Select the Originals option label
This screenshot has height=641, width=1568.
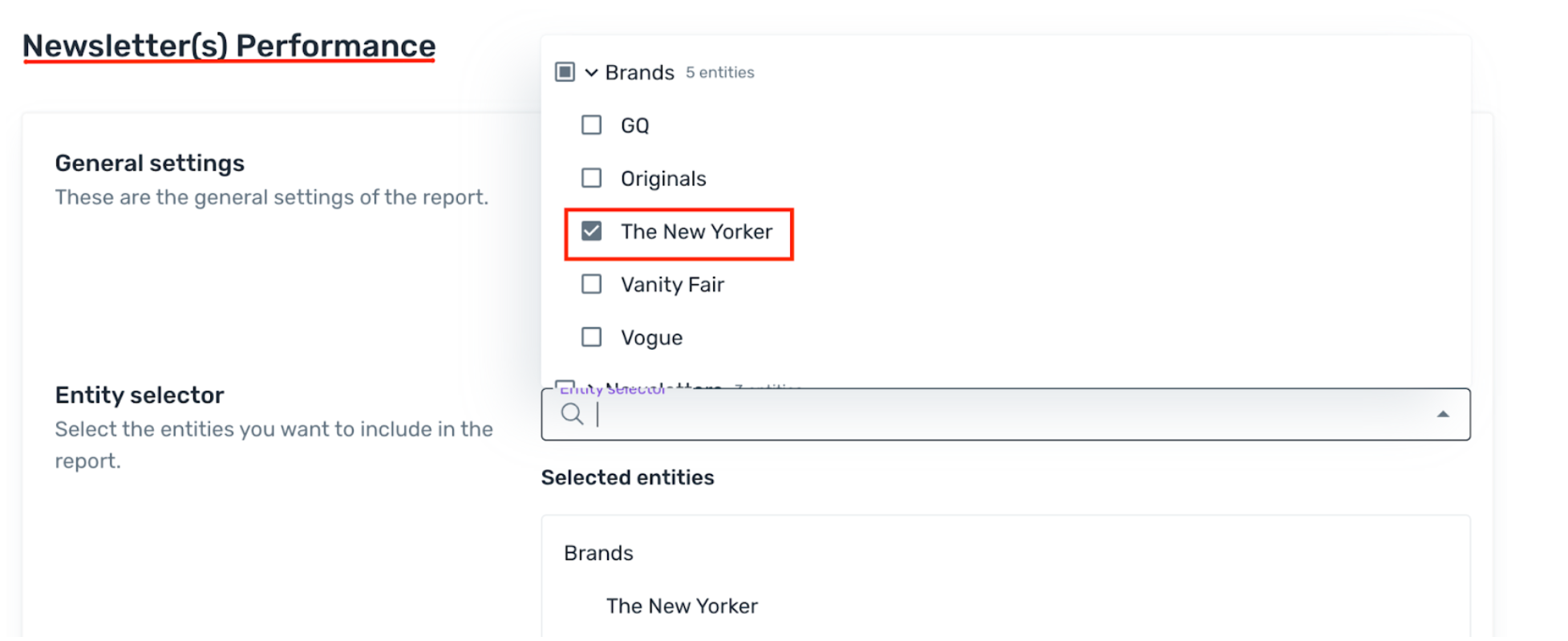coord(663,179)
